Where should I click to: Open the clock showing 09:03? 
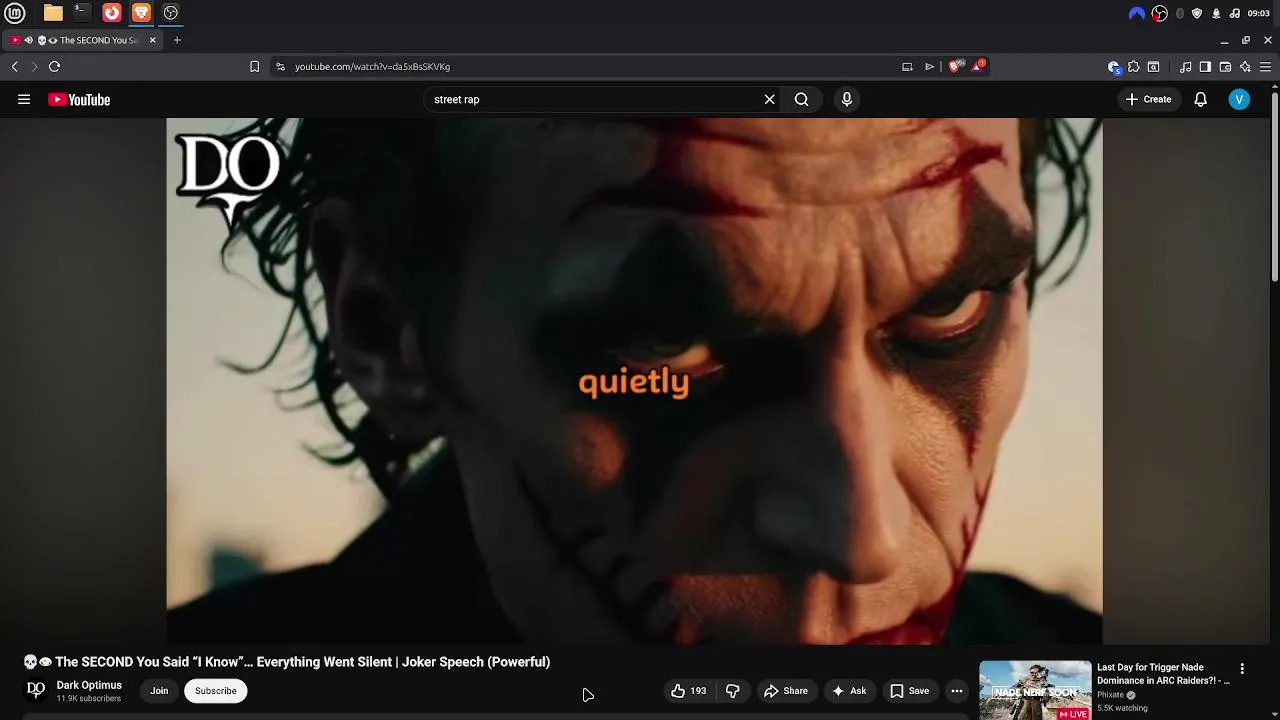click(1259, 13)
